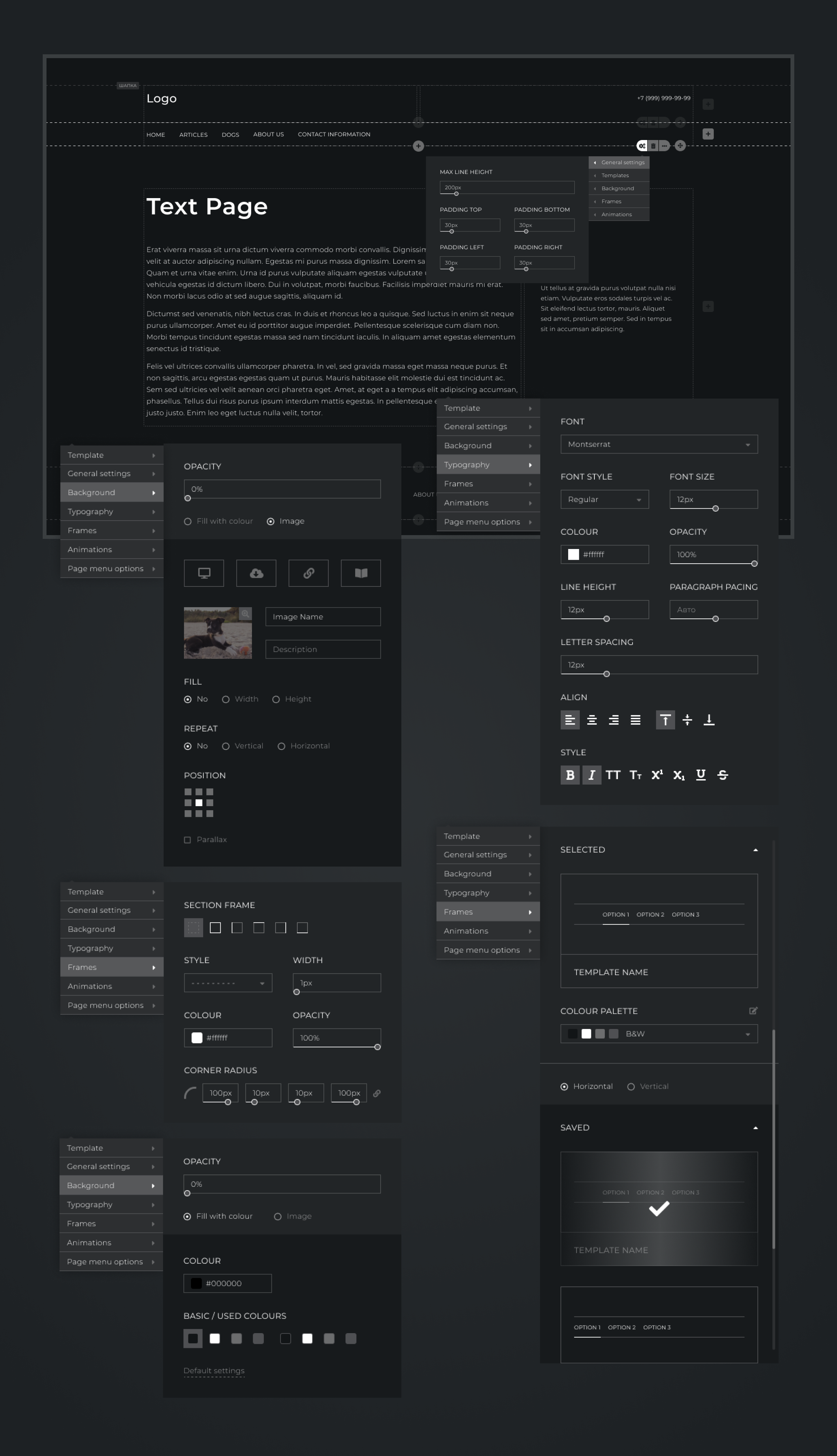This screenshot has width=837, height=1456.
Task: Toggle Italic style icon
Action: [591, 775]
